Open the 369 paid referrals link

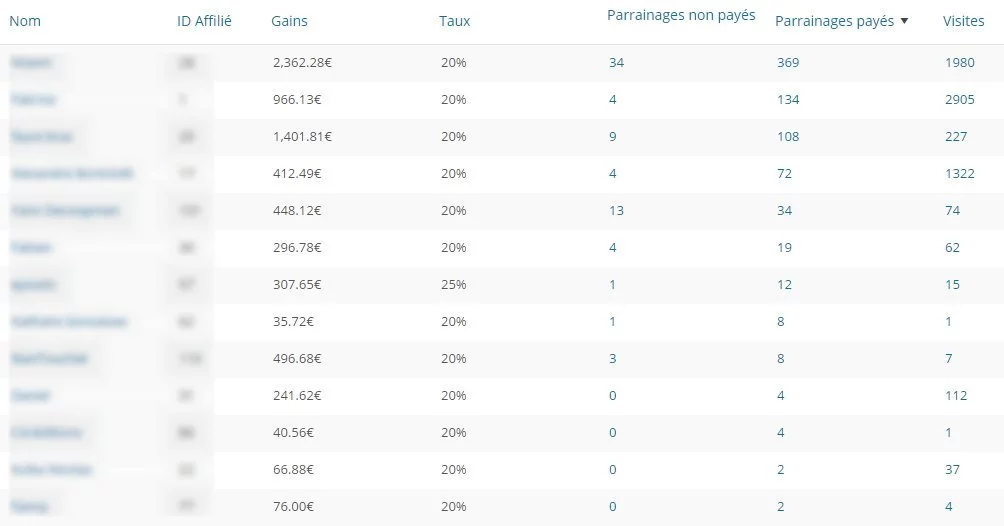[x=788, y=63]
